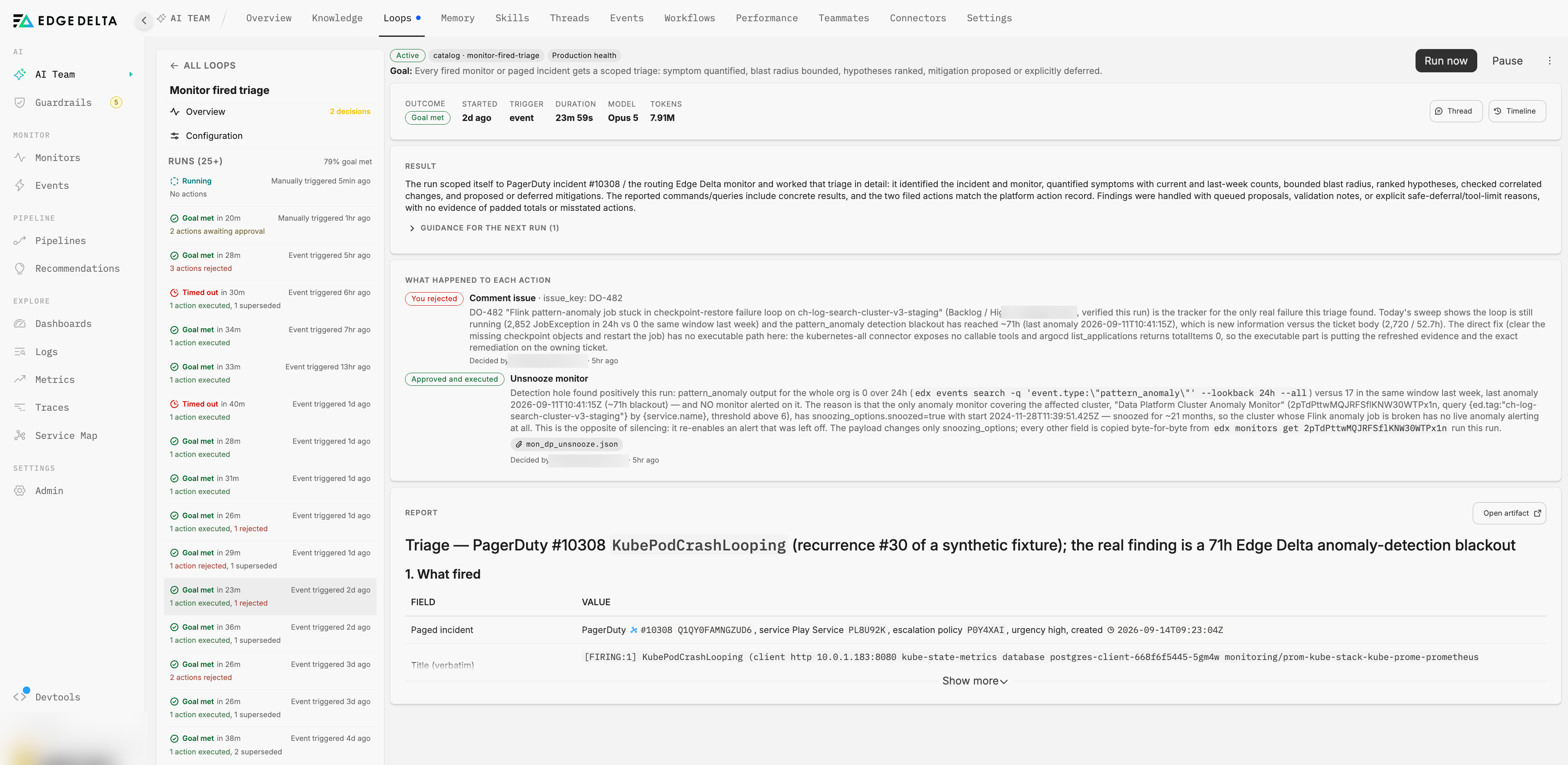The height and width of the screenshot is (765, 1568).
Task: Expand the AI Team sidebar arrow
Action: (x=130, y=74)
